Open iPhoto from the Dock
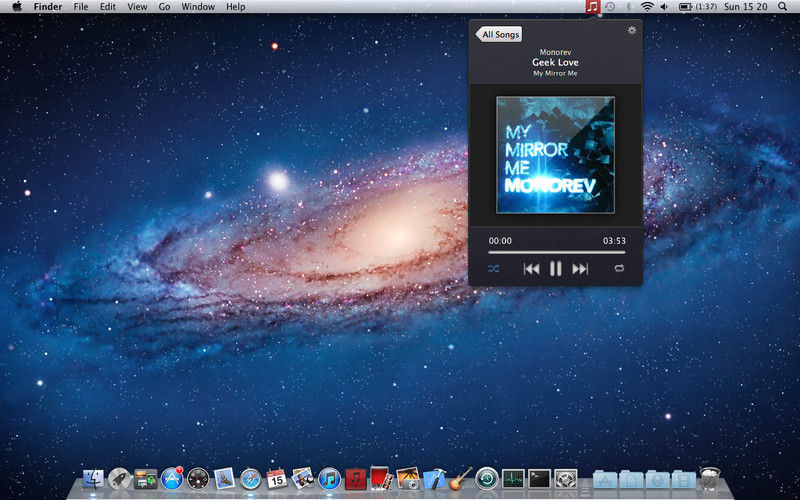Screen dimensions: 800x500 tap(408, 479)
